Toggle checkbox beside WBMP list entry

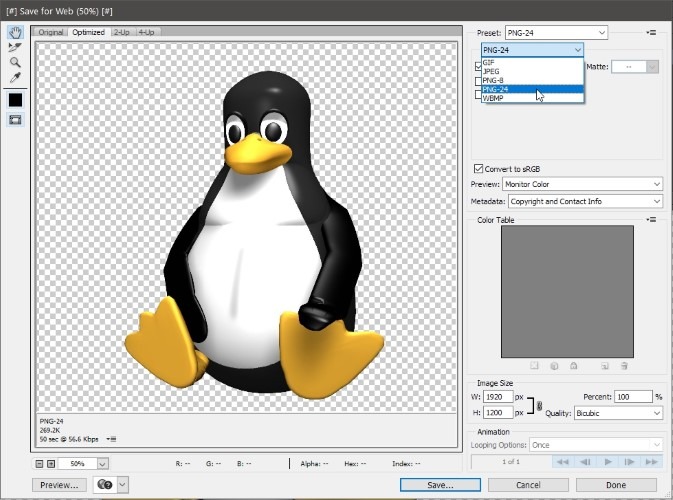(478, 94)
